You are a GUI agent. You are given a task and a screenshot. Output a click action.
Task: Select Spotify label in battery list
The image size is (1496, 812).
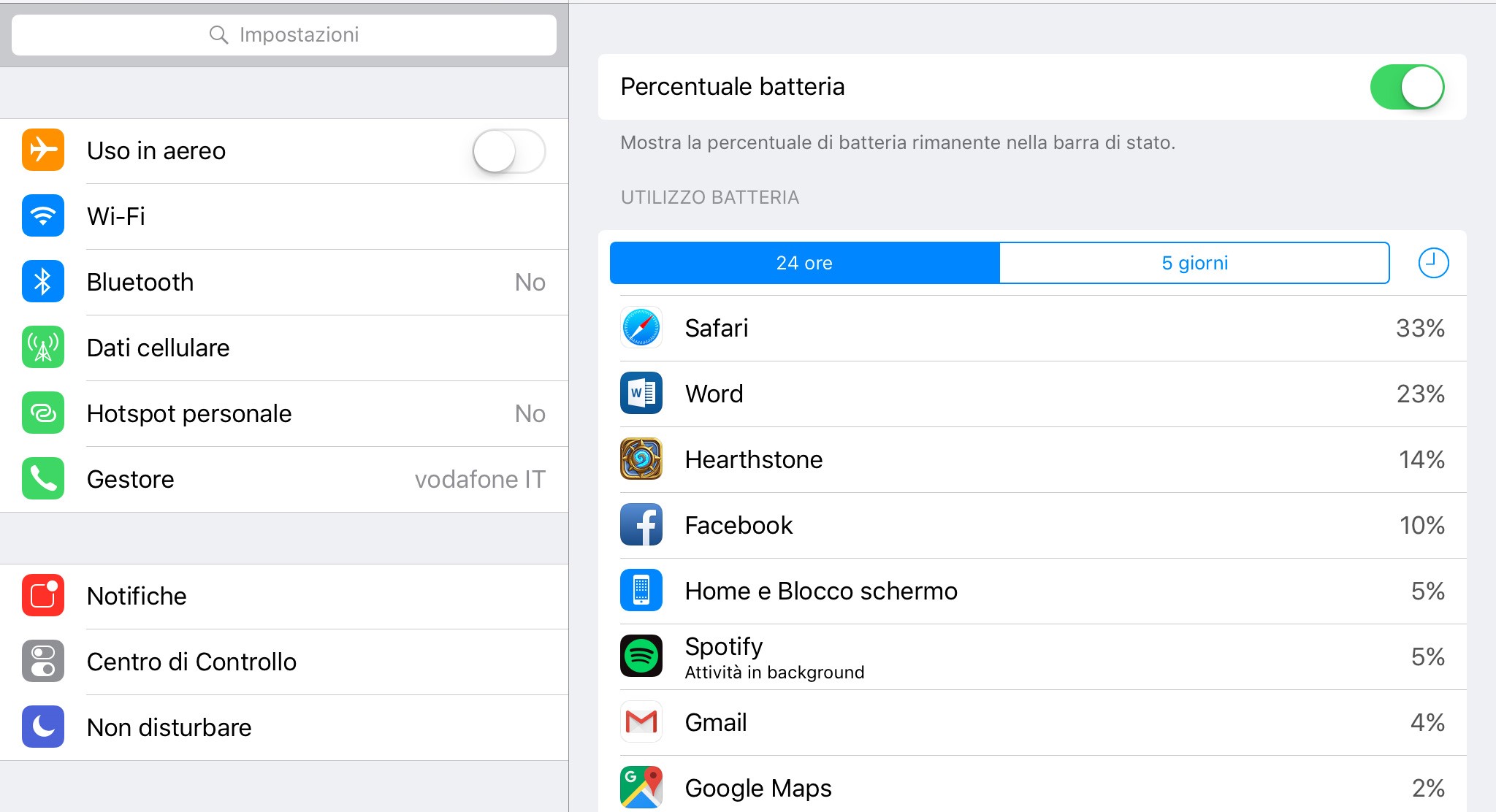click(724, 646)
